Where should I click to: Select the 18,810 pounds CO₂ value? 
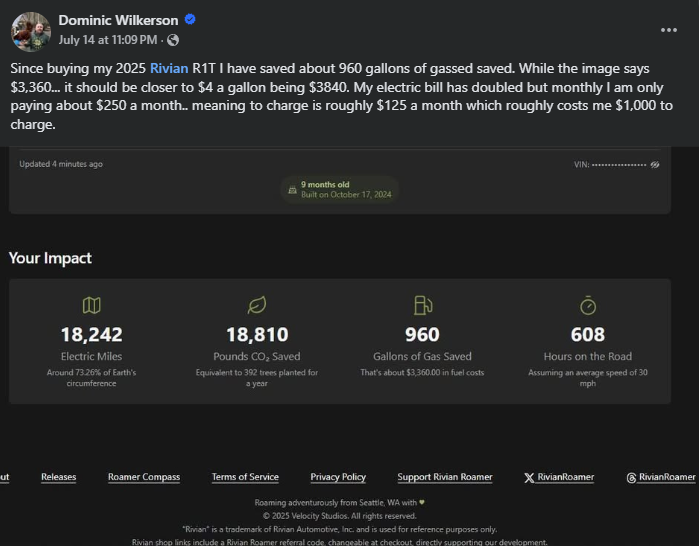point(257,335)
